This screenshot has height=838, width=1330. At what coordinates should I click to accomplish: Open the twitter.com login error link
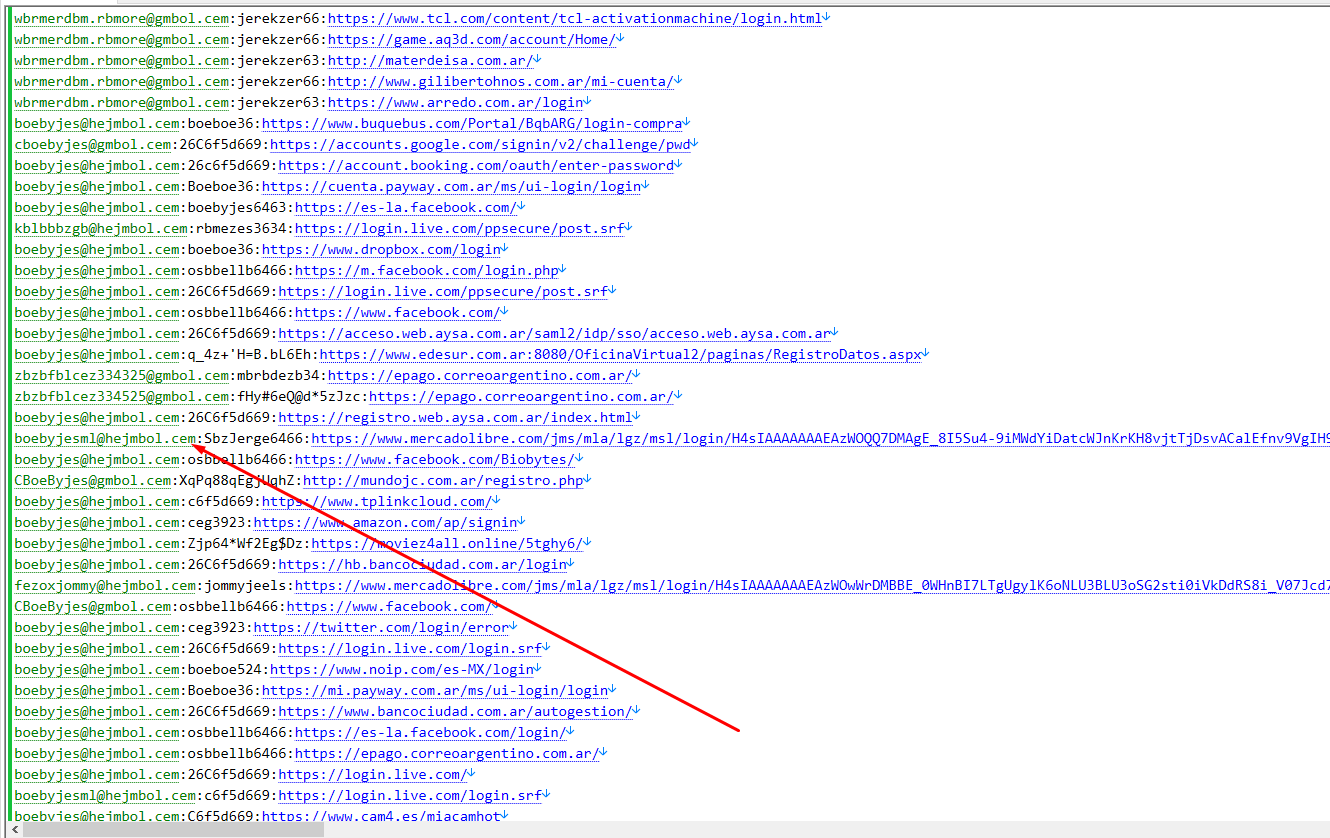pos(381,628)
